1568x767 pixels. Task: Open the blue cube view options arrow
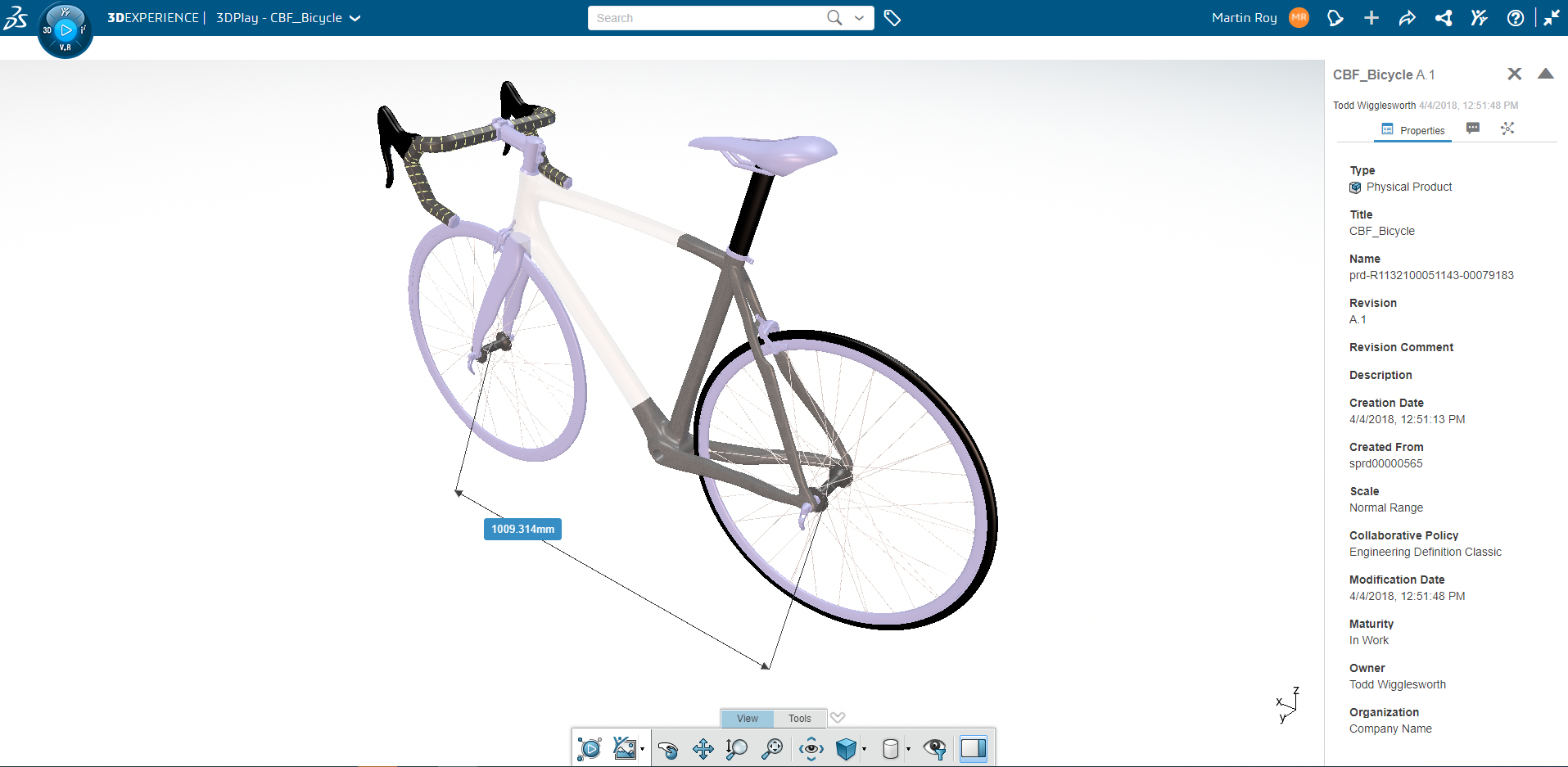coord(864,749)
